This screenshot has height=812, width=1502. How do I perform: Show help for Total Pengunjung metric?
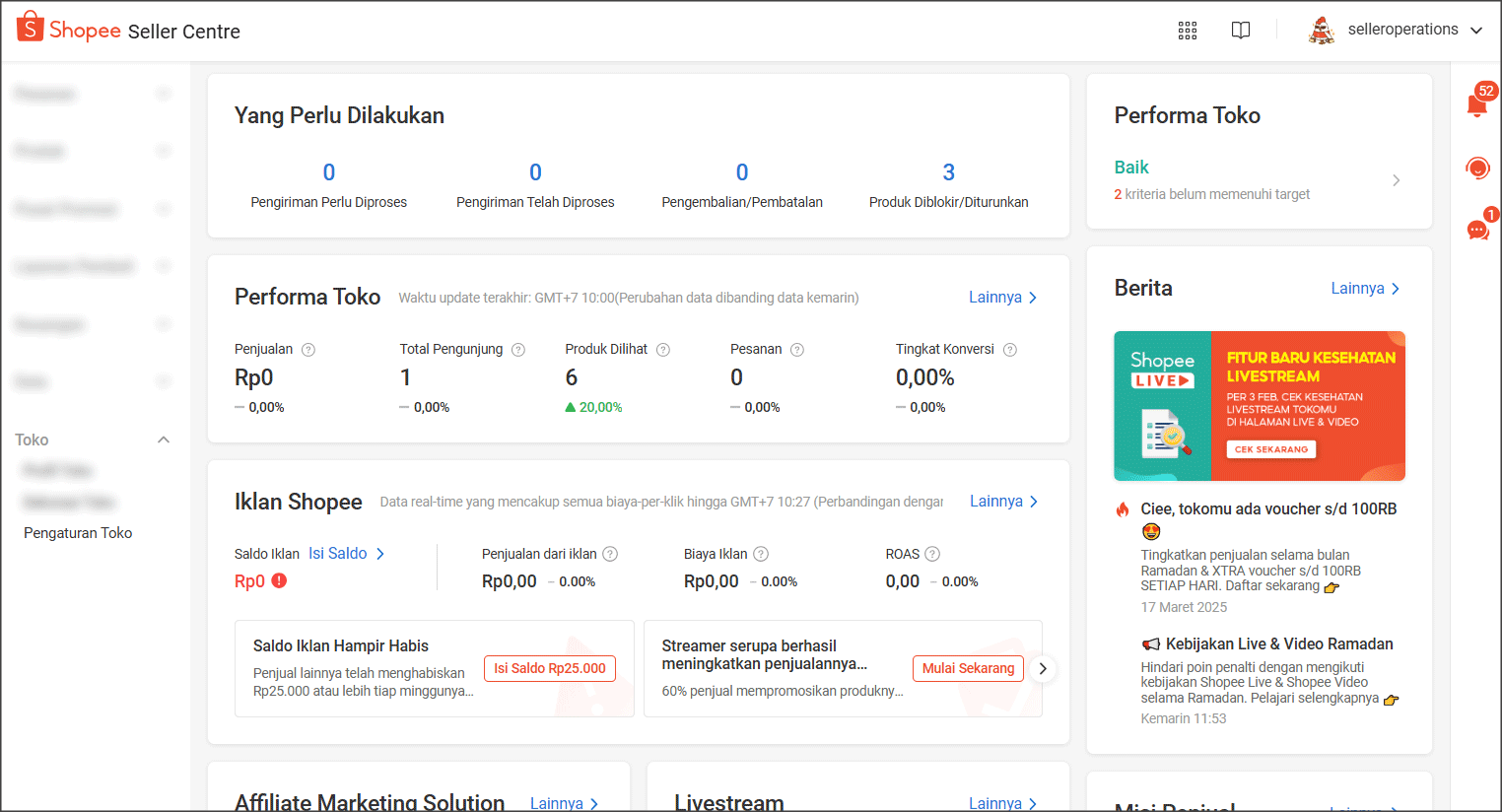tap(518, 350)
